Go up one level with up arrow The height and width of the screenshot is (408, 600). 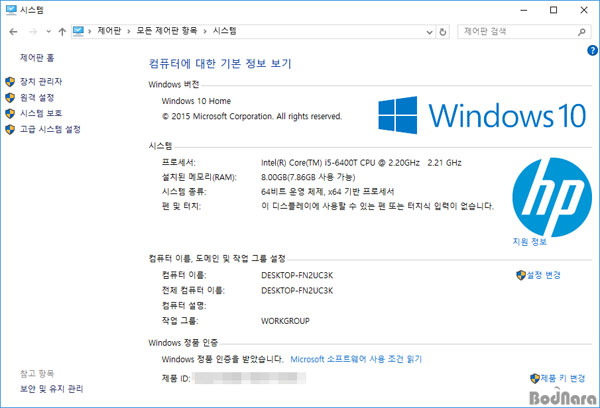point(62,32)
